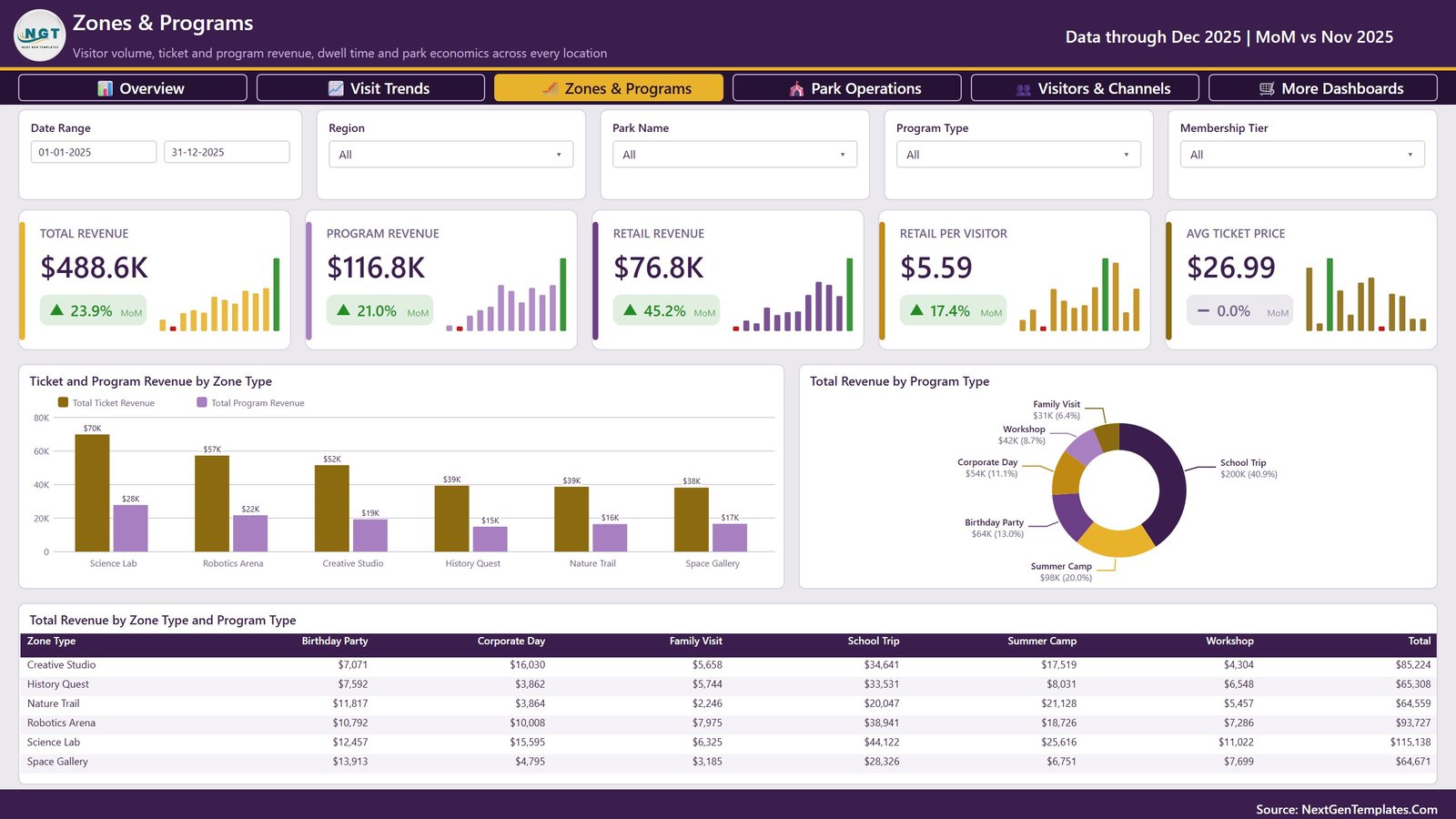Open the Visitors & Channels tab

pyautogui.click(x=1085, y=88)
